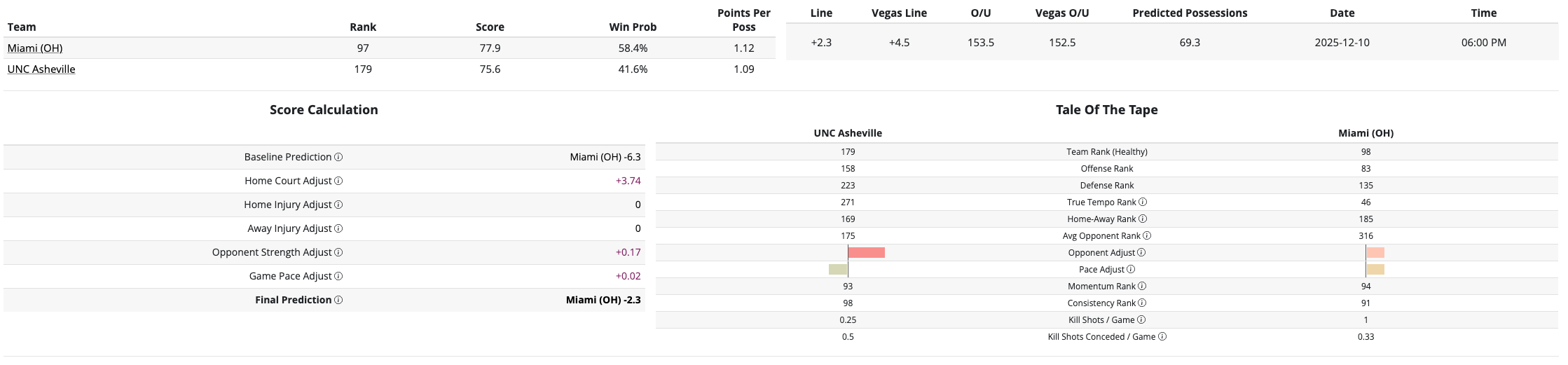
Task: Click info icon beside Home Injury Adjust
Action: pyautogui.click(x=338, y=205)
